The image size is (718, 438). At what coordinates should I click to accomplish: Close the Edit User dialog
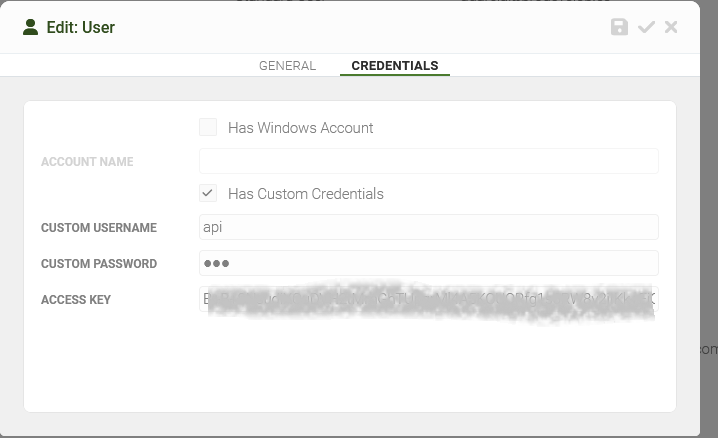coord(671,27)
